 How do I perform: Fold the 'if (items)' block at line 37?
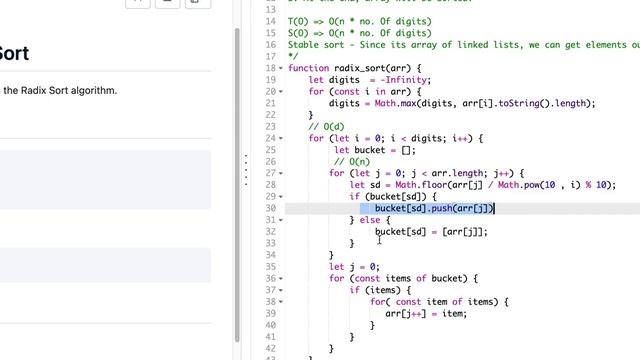point(281,290)
